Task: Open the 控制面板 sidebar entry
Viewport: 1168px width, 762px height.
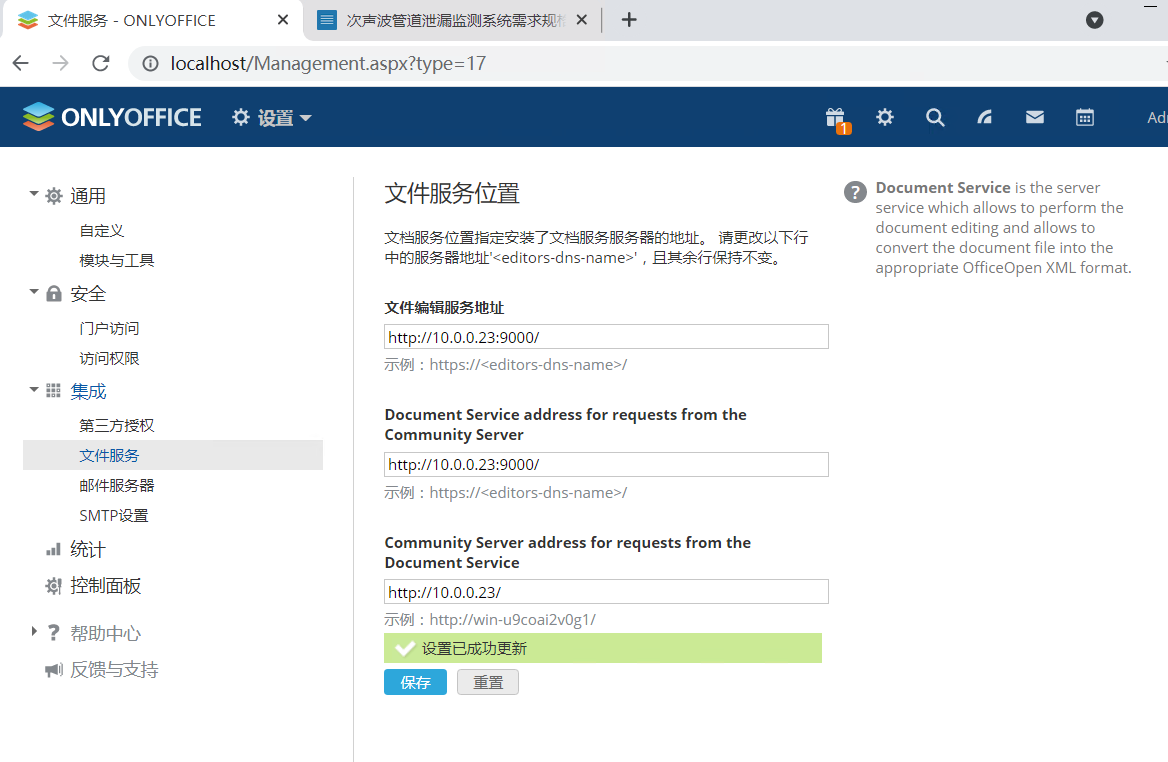Action: pos(105,587)
